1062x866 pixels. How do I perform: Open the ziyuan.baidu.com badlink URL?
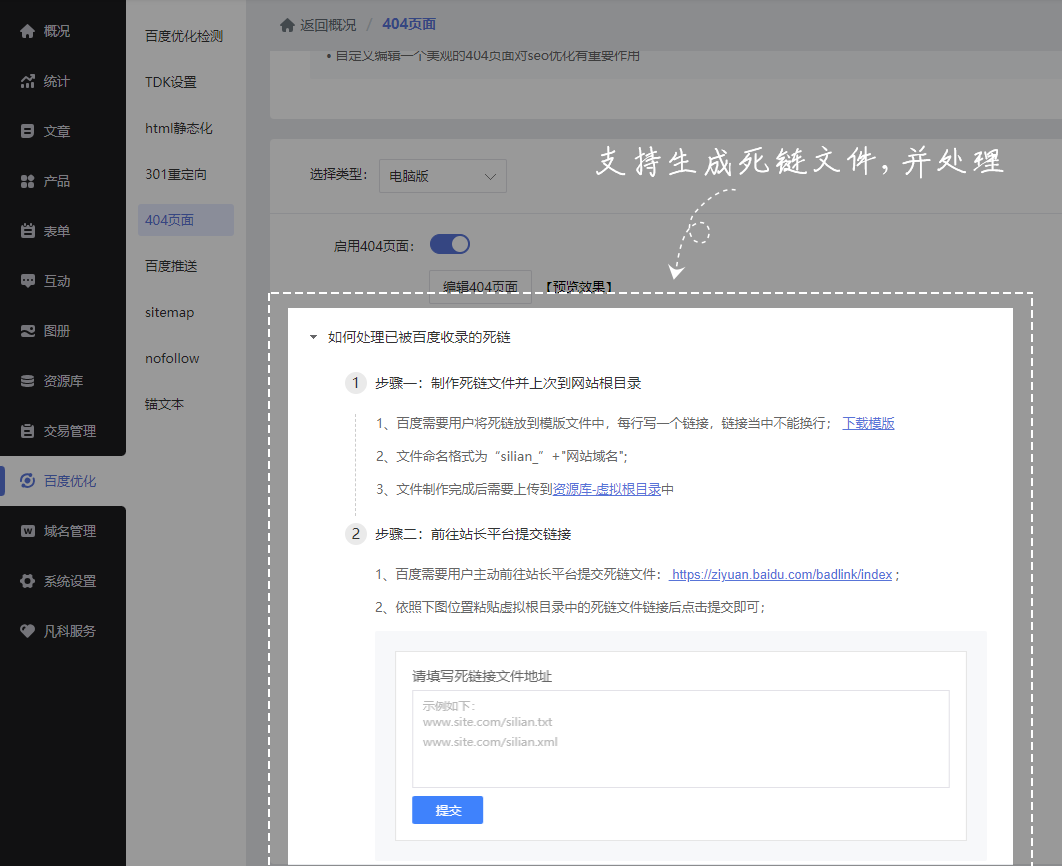[x=781, y=575]
